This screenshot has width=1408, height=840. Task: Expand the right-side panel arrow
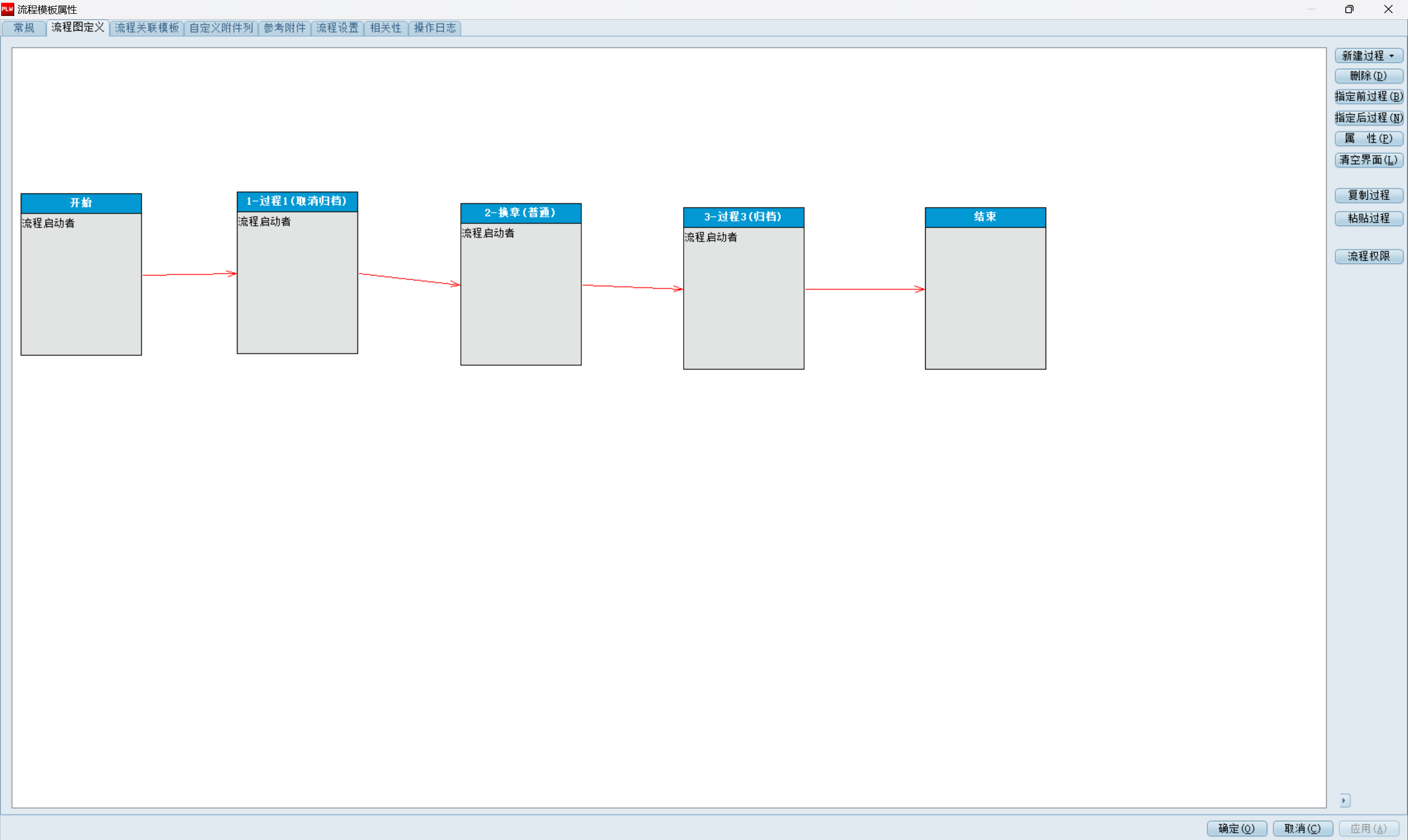click(1344, 800)
